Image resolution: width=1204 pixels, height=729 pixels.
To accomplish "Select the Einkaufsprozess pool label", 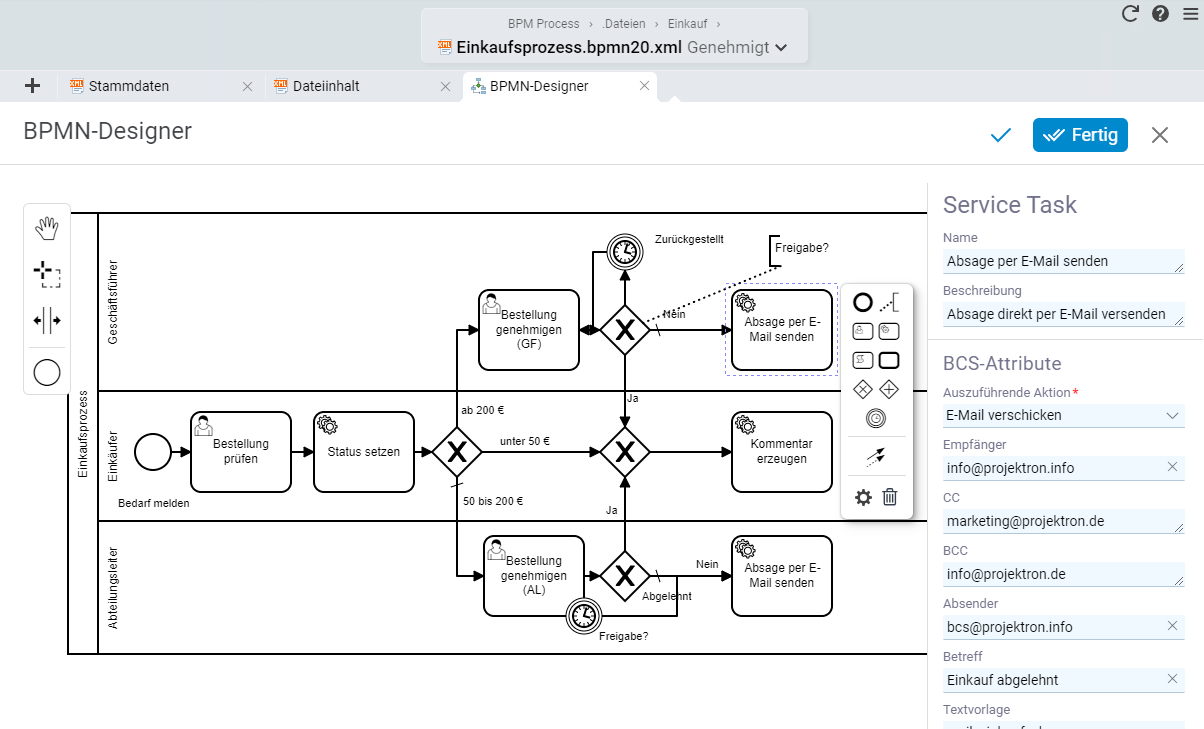I will pyautogui.click(x=83, y=434).
